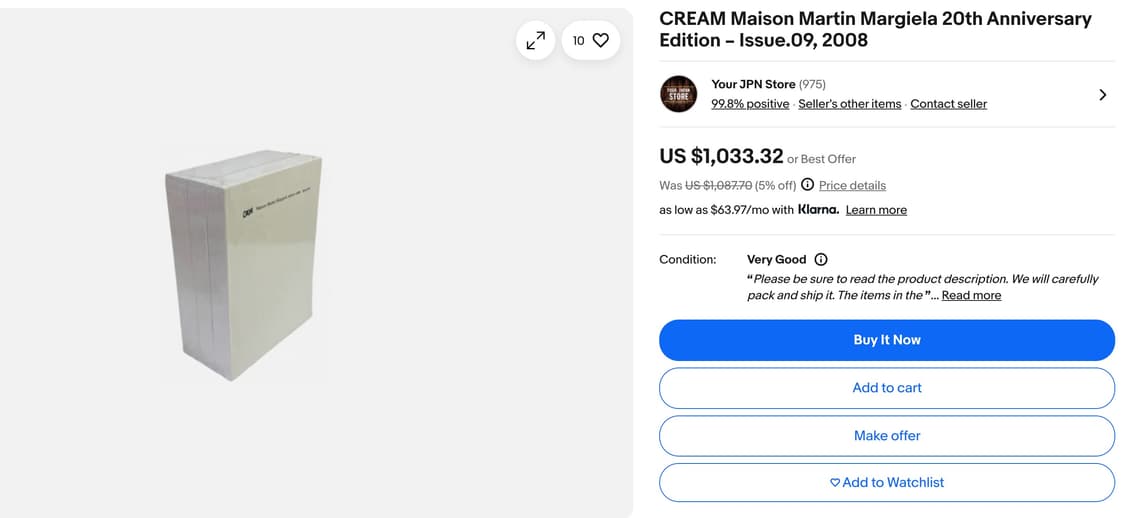Click the info icon beside 5% off
The height and width of the screenshot is (518, 1125).
tap(808, 185)
